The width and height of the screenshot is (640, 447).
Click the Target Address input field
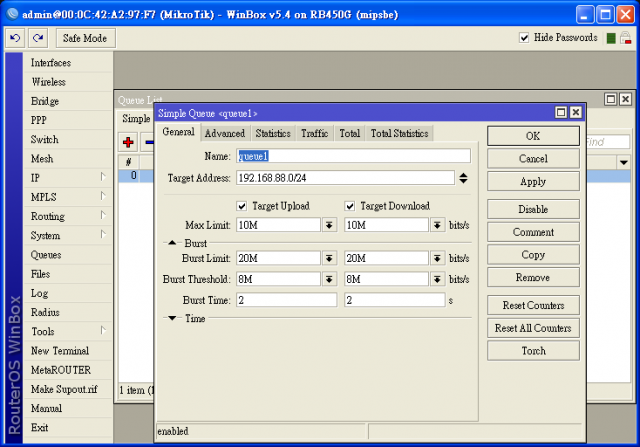pyautogui.click(x=345, y=178)
